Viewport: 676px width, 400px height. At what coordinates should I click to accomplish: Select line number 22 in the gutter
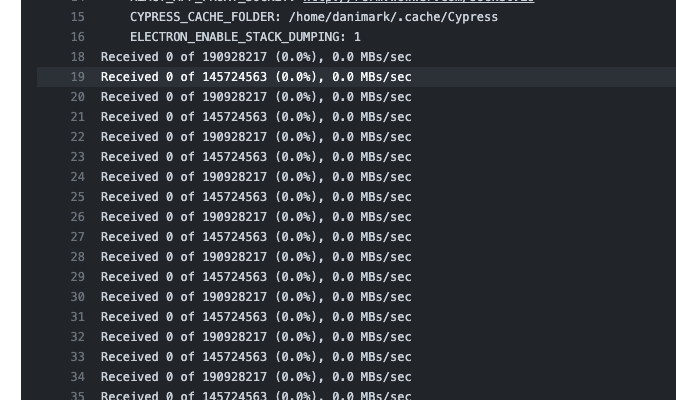coord(78,137)
